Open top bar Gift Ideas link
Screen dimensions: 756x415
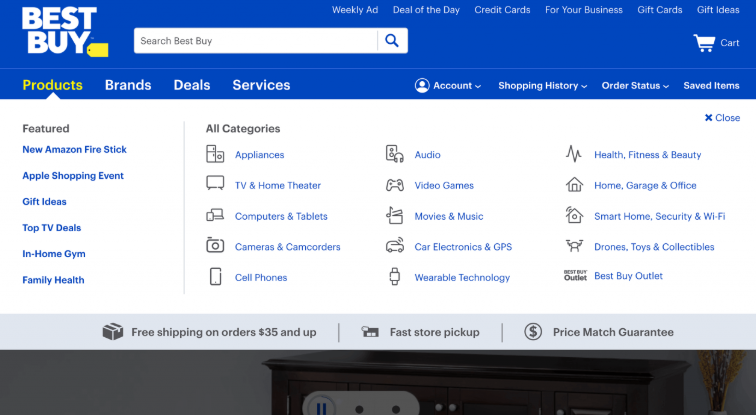(718, 10)
